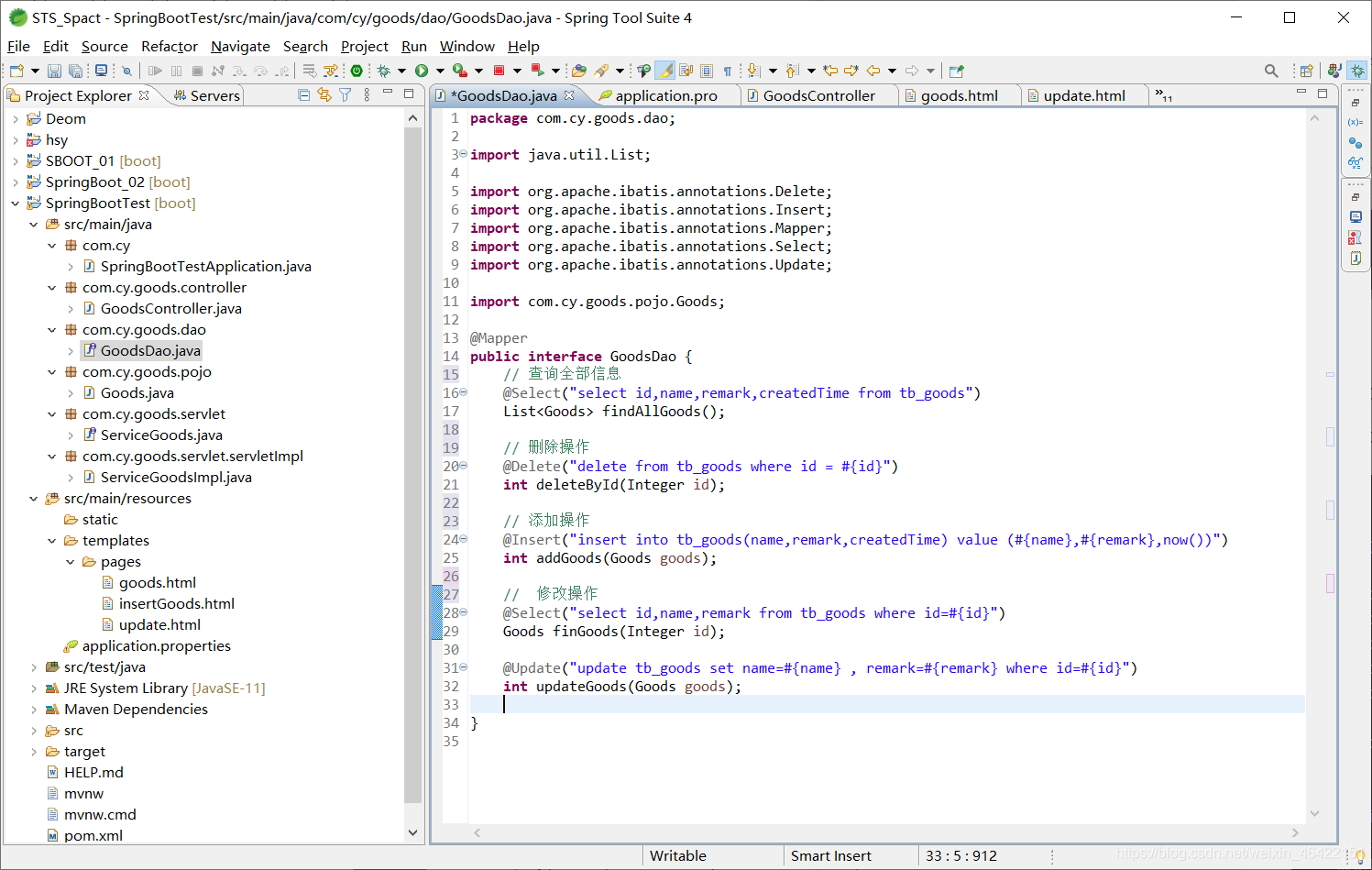Click the toolbar search magnifier icon
This screenshot has width=1372, height=870.
click(x=1271, y=71)
